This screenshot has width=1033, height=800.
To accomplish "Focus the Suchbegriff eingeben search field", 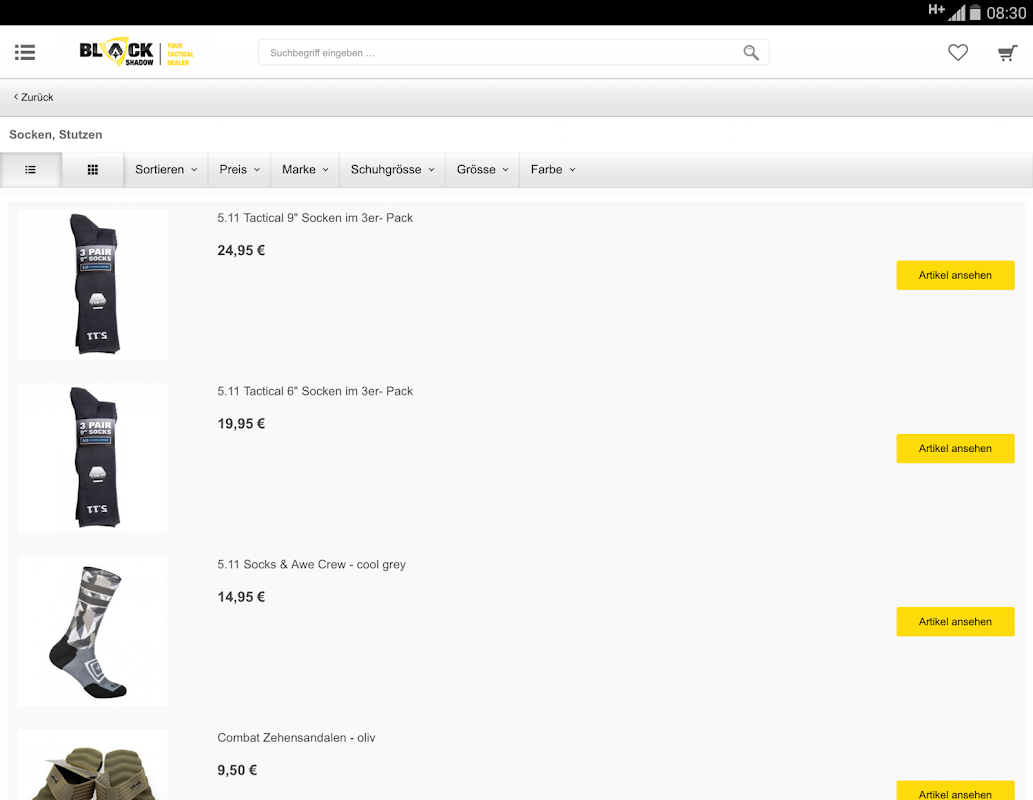I will coord(513,53).
